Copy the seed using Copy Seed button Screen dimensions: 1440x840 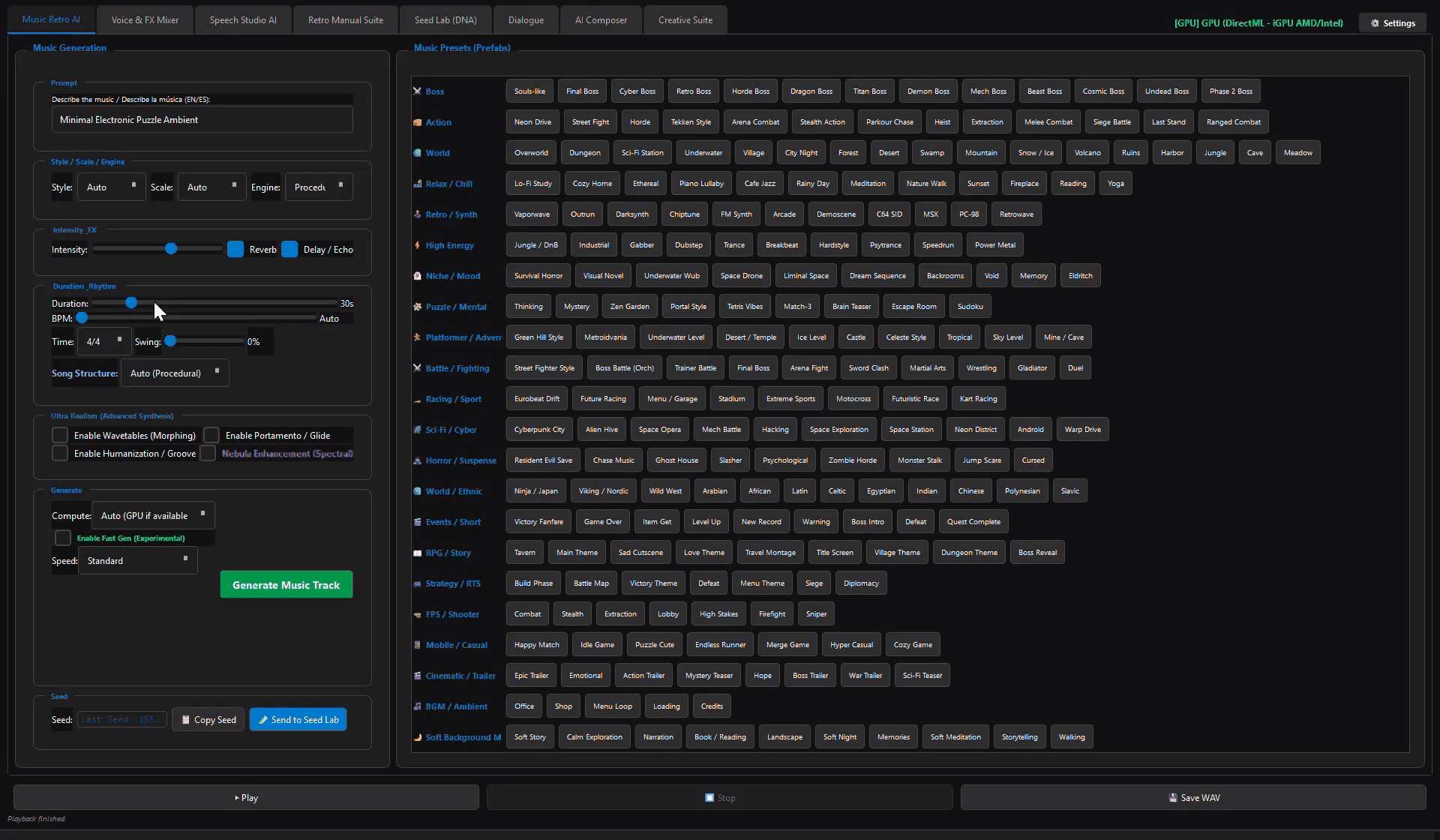pyautogui.click(x=208, y=720)
